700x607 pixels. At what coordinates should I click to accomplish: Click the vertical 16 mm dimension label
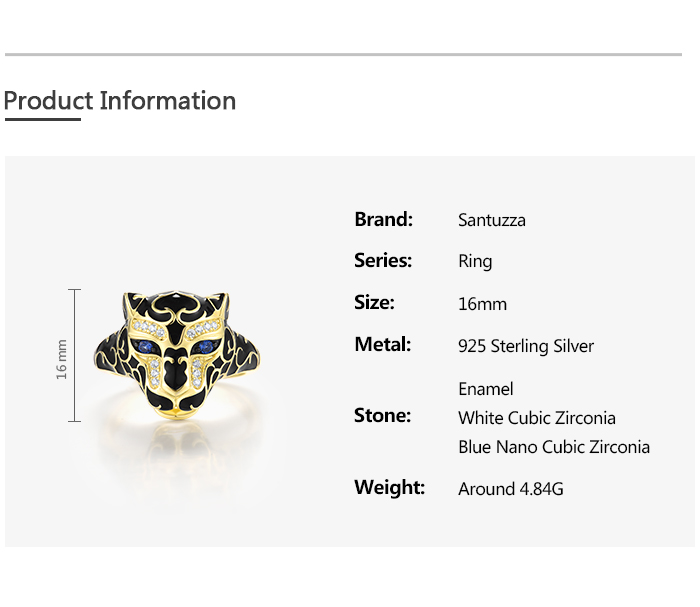(61, 358)
